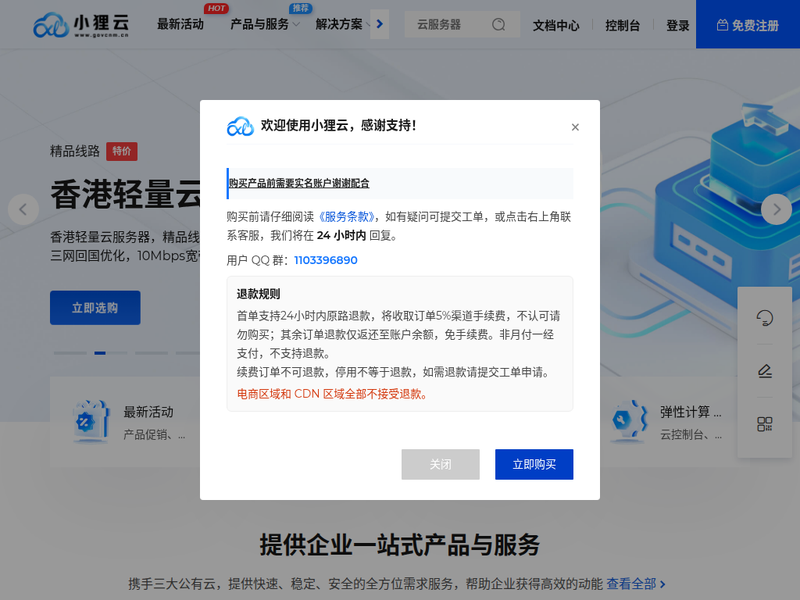Open the 控制台 link
The height and width of the screenshot is (600, 800).
coord(622,25)
